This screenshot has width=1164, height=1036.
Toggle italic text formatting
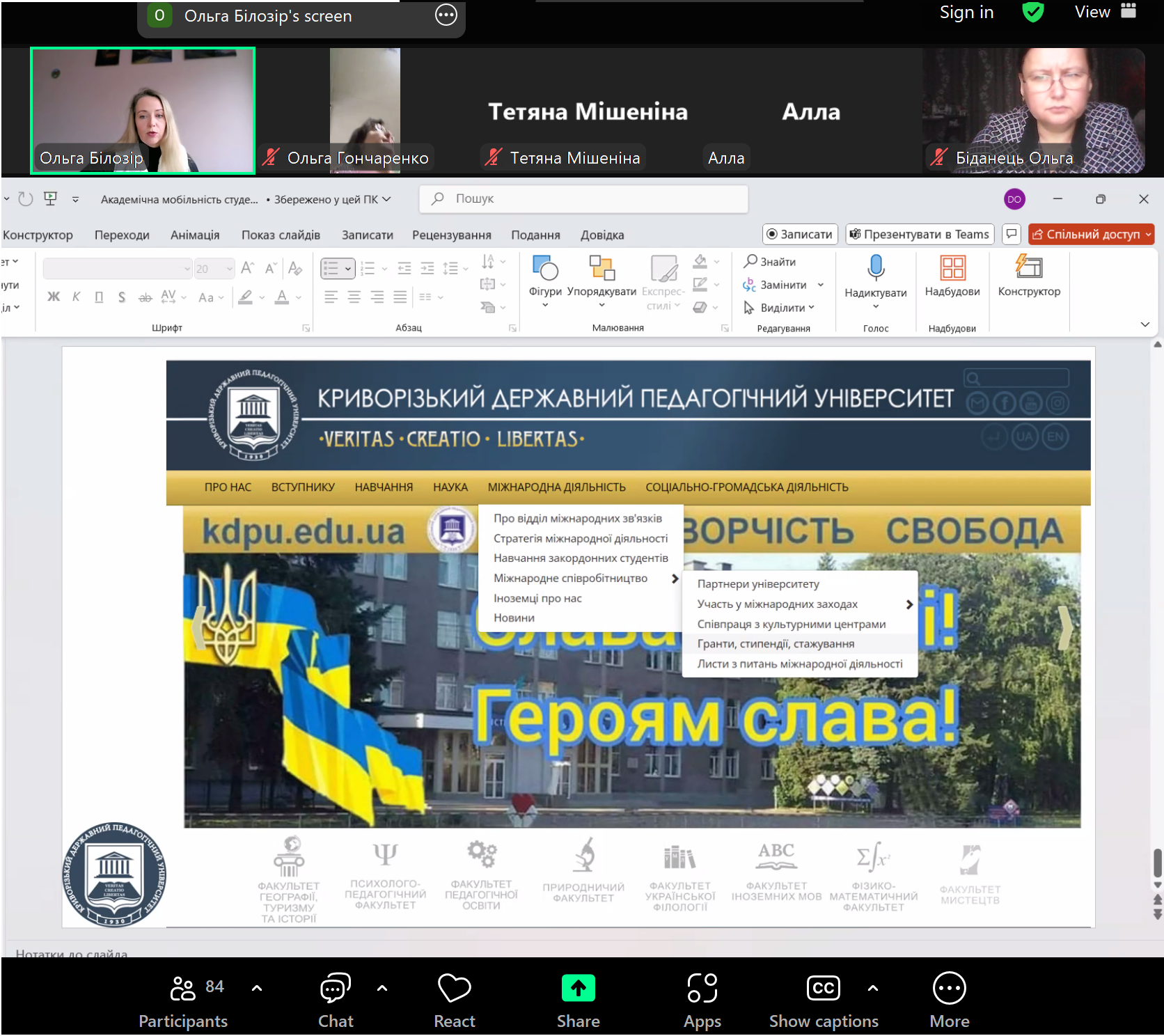coord(76,297)
